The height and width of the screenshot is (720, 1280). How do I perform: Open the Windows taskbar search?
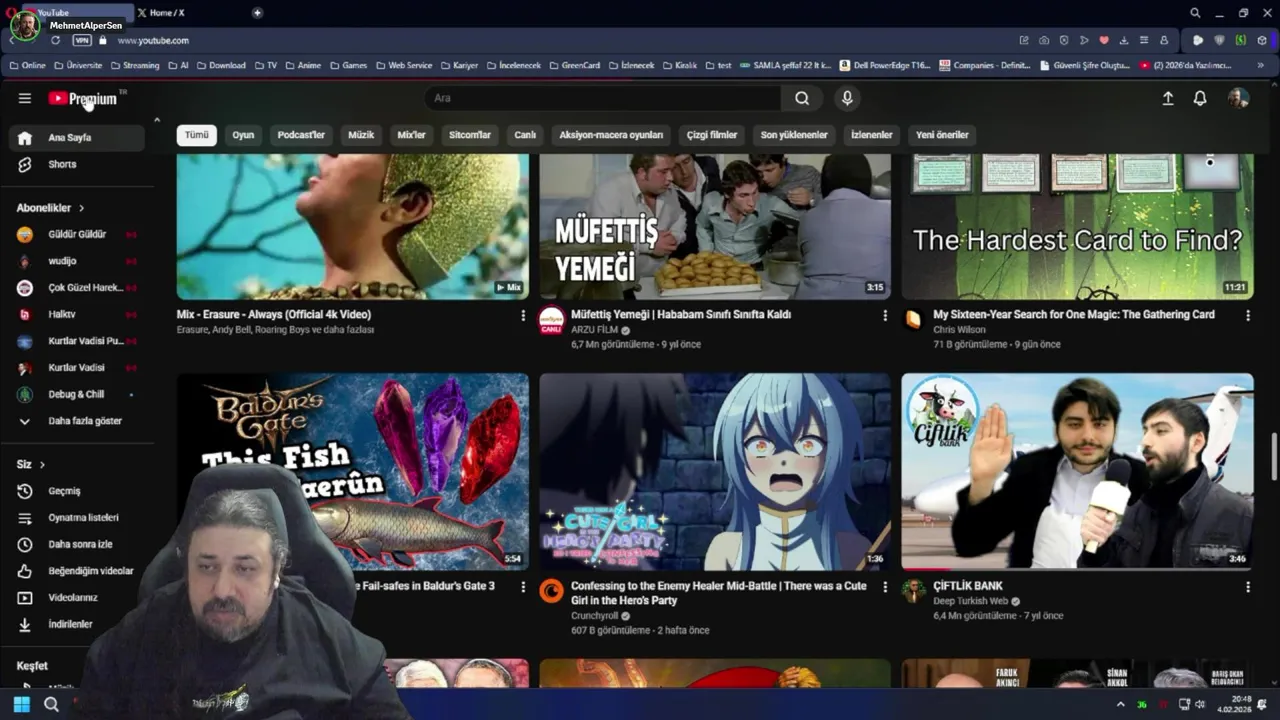(x=51, y=704)
